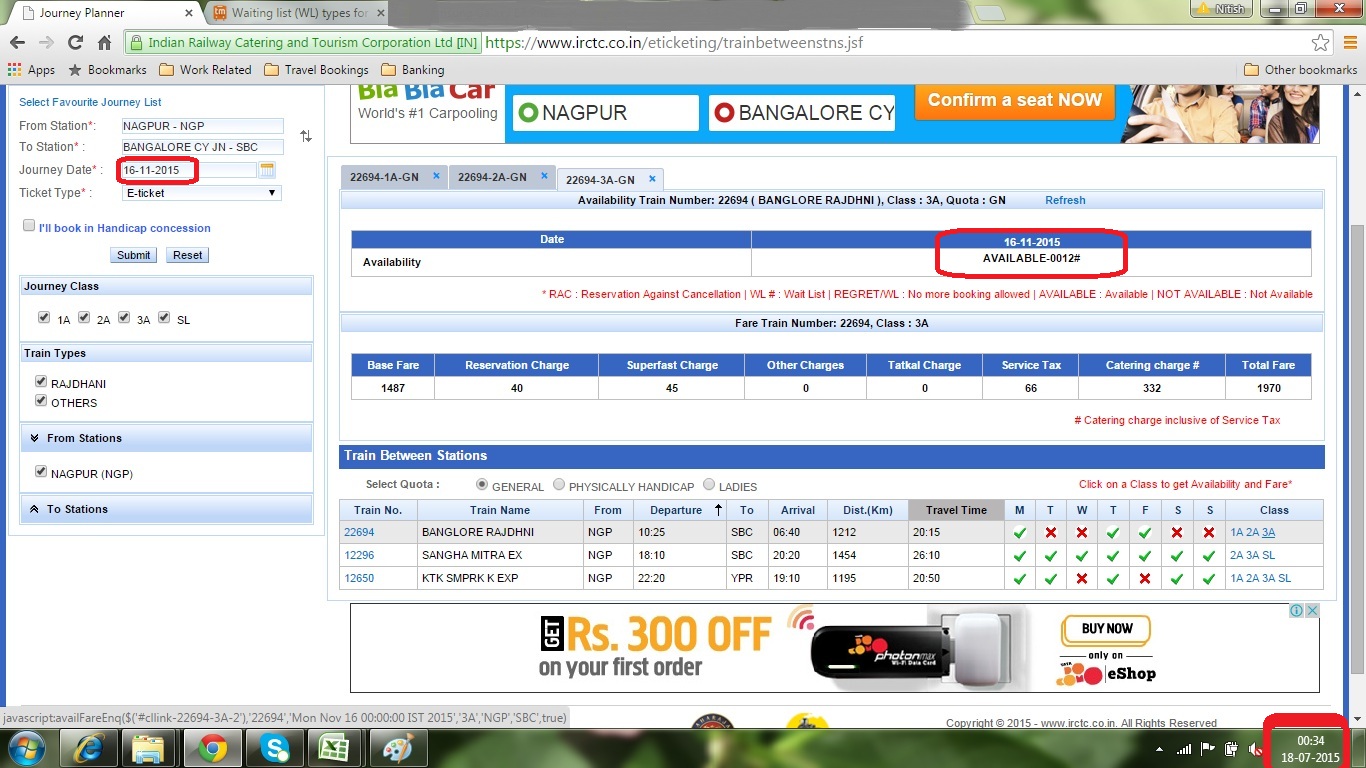The image size is (1366, 768).
Task: Close the 22694-2A-GN availability tab
Action: point(544,176)
